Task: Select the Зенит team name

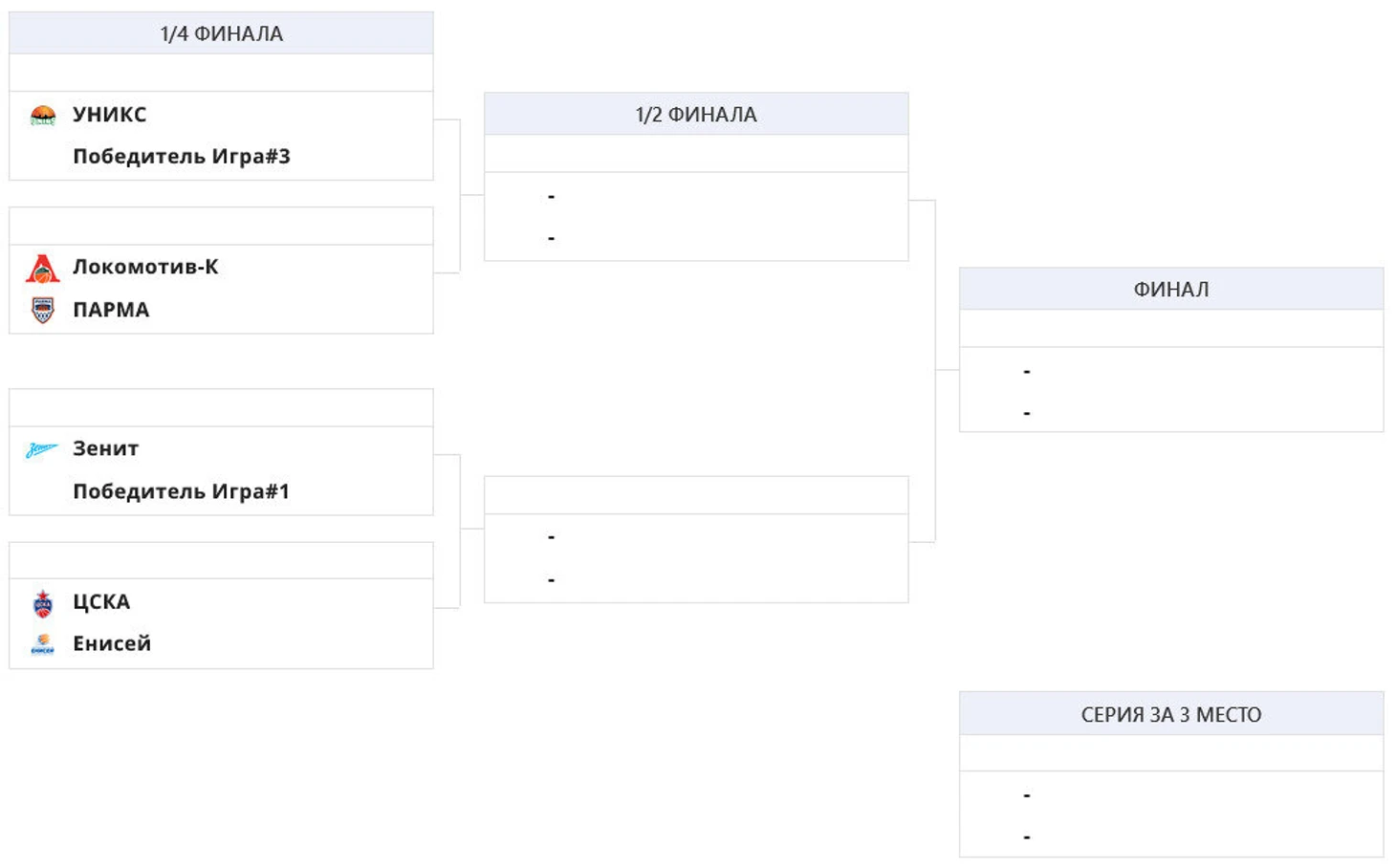Action: tap(106, 448)
